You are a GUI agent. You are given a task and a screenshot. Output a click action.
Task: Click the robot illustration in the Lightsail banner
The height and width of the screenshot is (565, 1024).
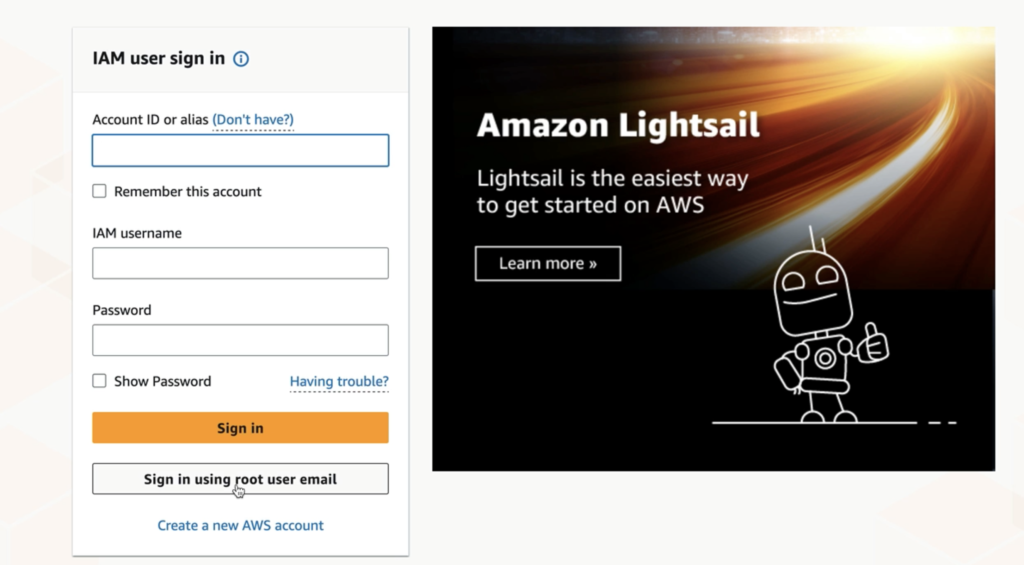point(830,327)
